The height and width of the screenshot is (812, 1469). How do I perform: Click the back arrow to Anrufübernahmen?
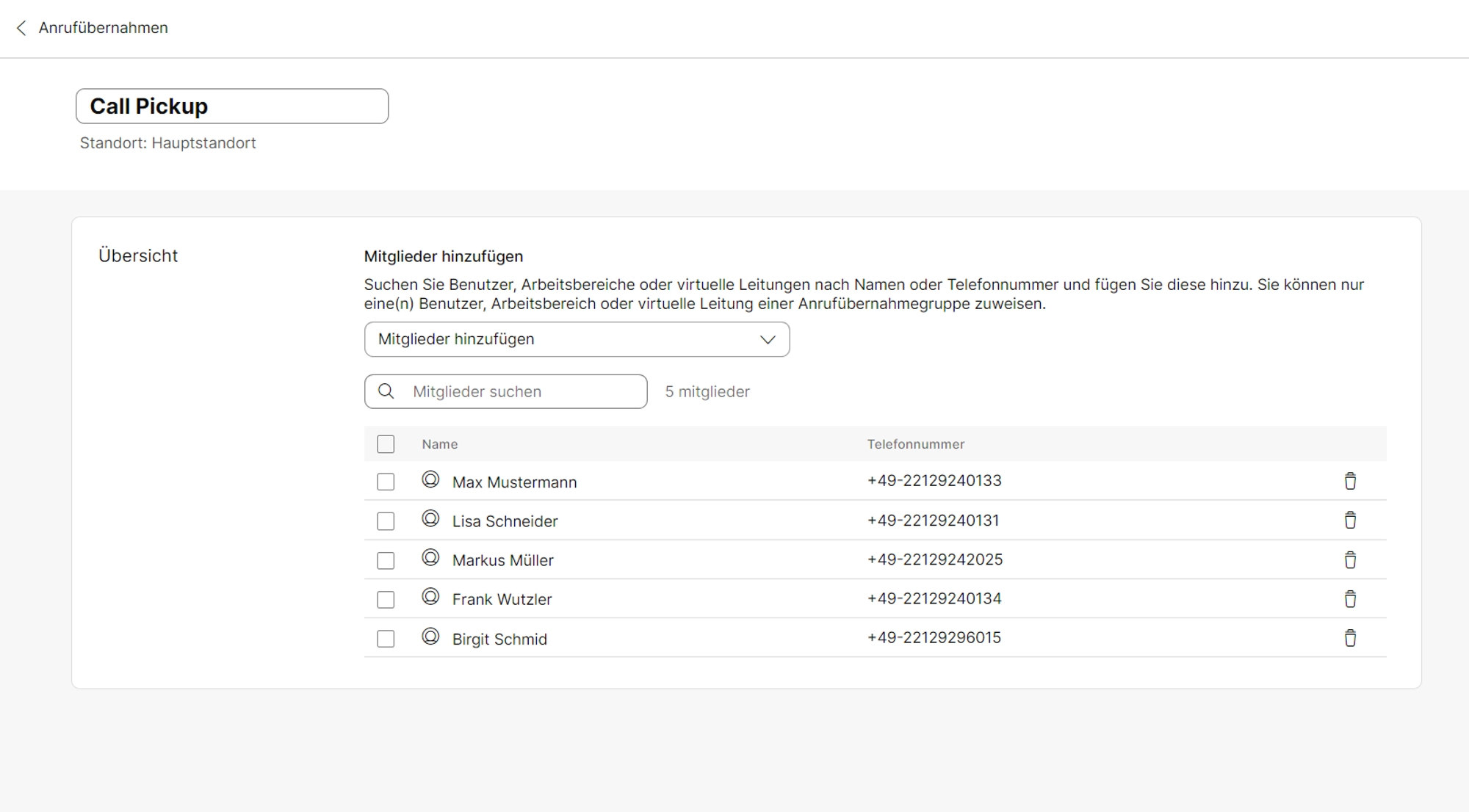point(21,28)
